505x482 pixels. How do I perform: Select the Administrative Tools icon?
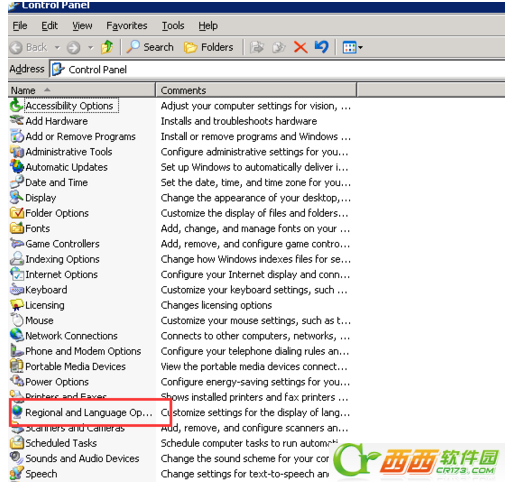coord(17,151)
